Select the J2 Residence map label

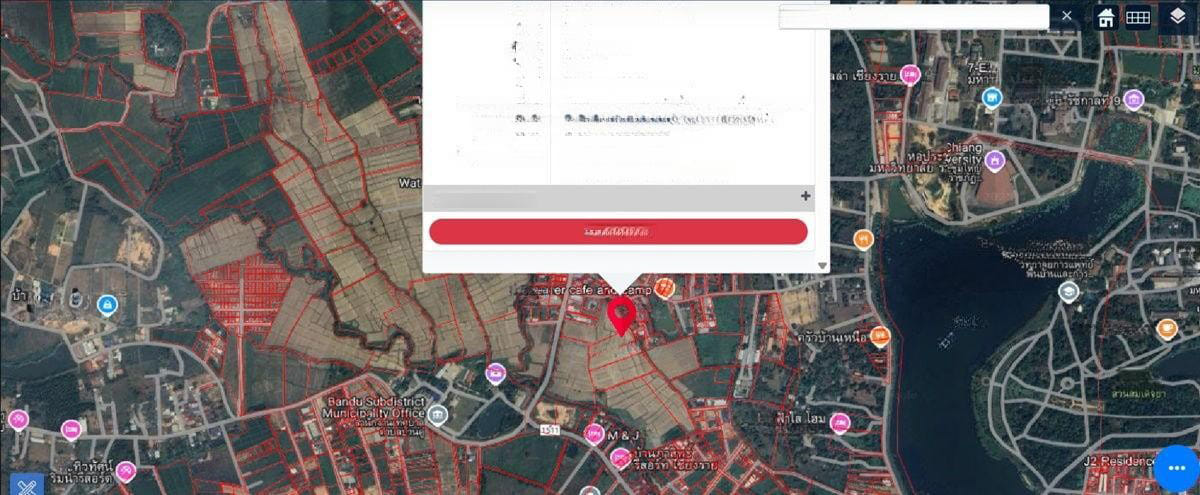click(1116, 461)
